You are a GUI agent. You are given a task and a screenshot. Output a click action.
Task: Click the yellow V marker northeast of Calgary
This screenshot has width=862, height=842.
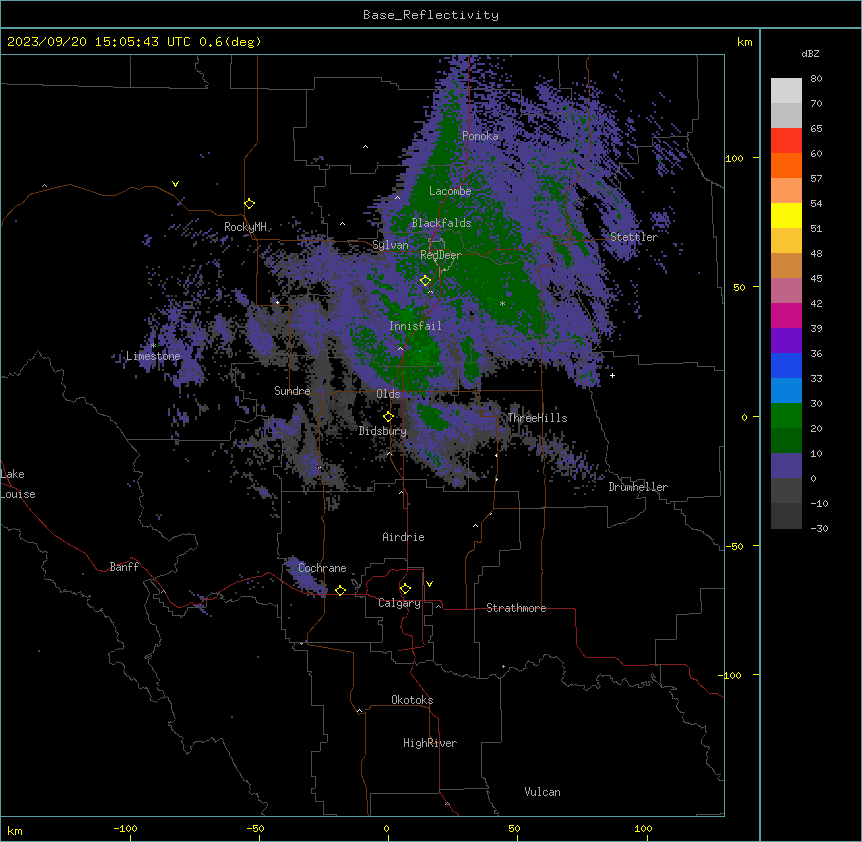429,584
